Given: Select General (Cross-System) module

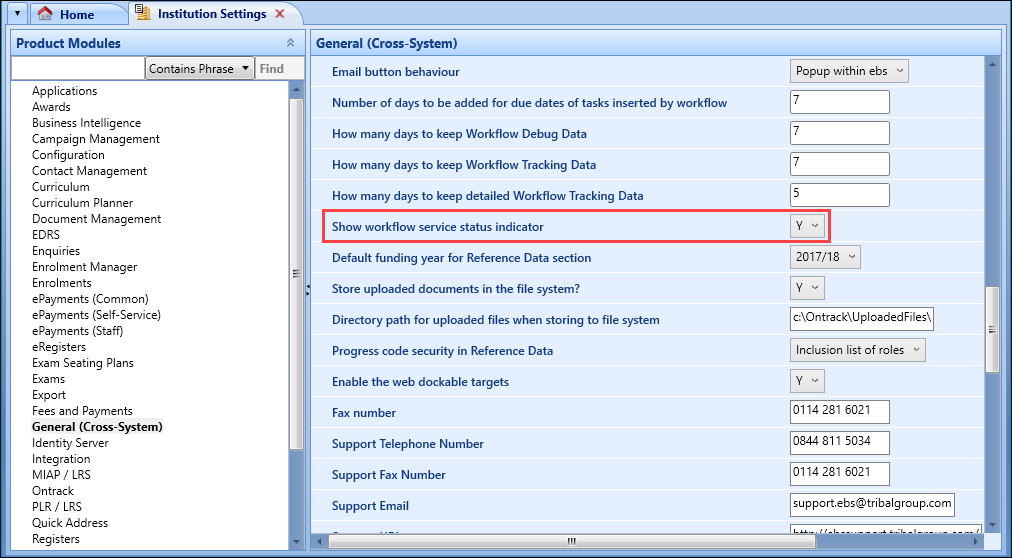Looking at the screenshot, I should click(97, 427).
